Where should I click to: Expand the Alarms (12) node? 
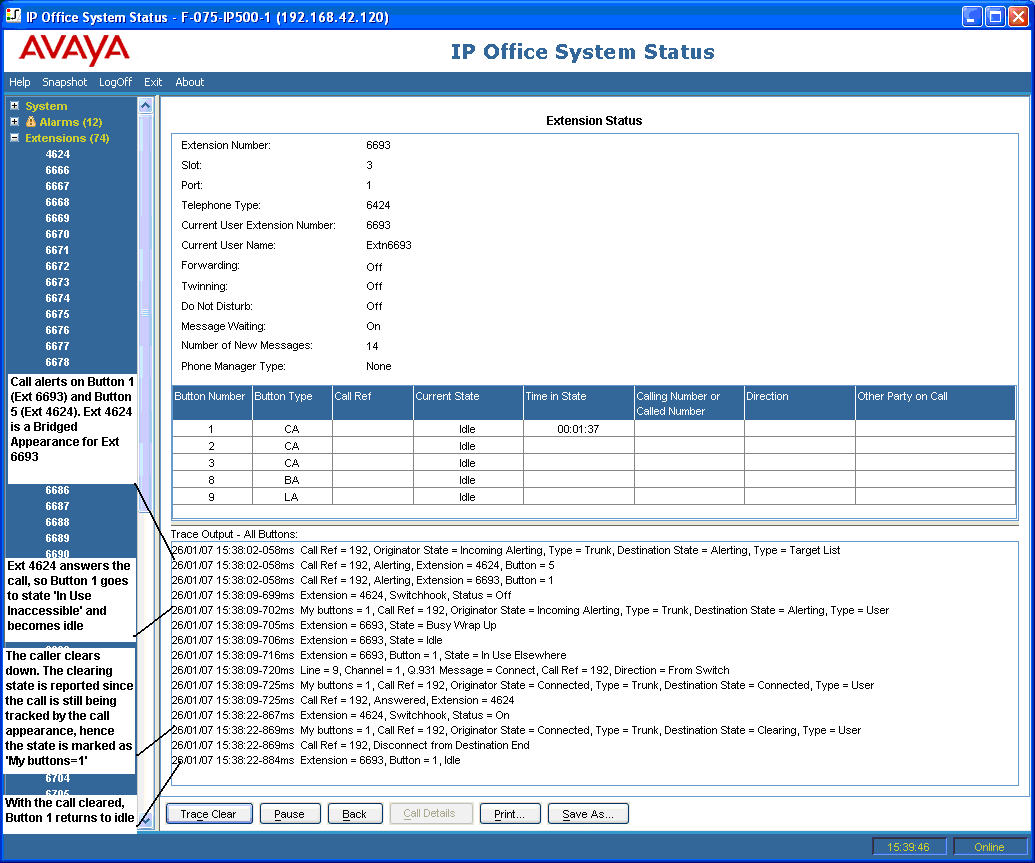(x=15, y=121)
